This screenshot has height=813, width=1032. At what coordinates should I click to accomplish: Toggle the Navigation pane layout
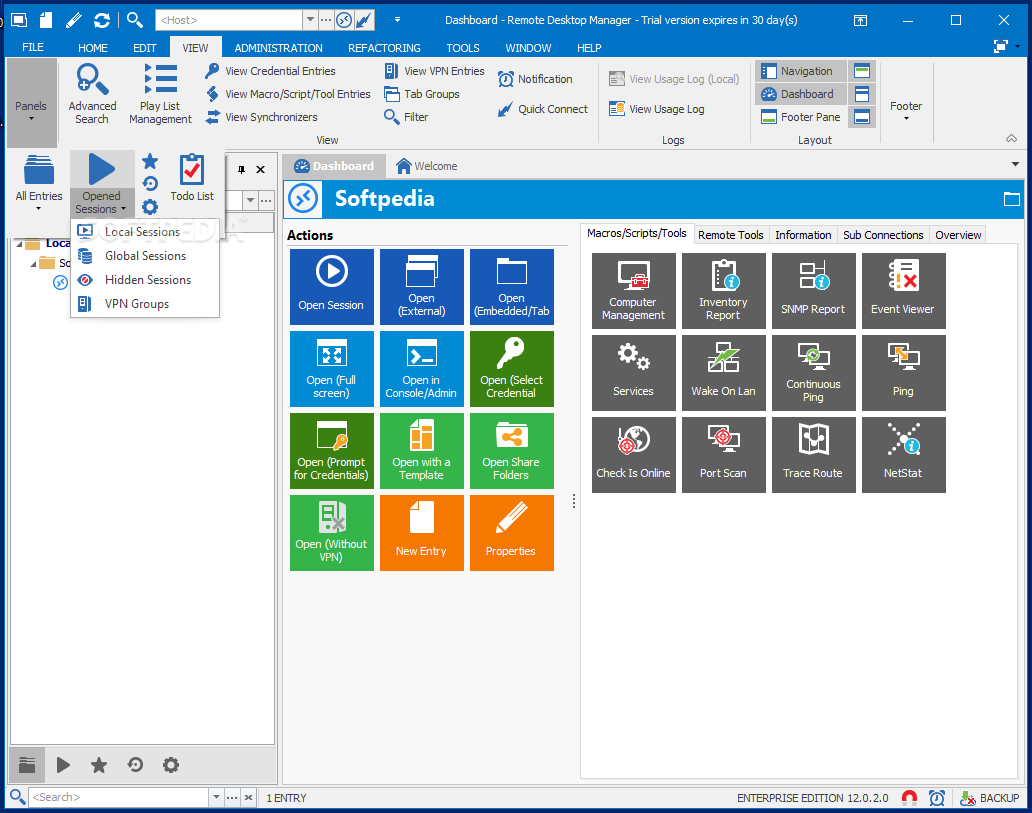click(x=801, y=71)
